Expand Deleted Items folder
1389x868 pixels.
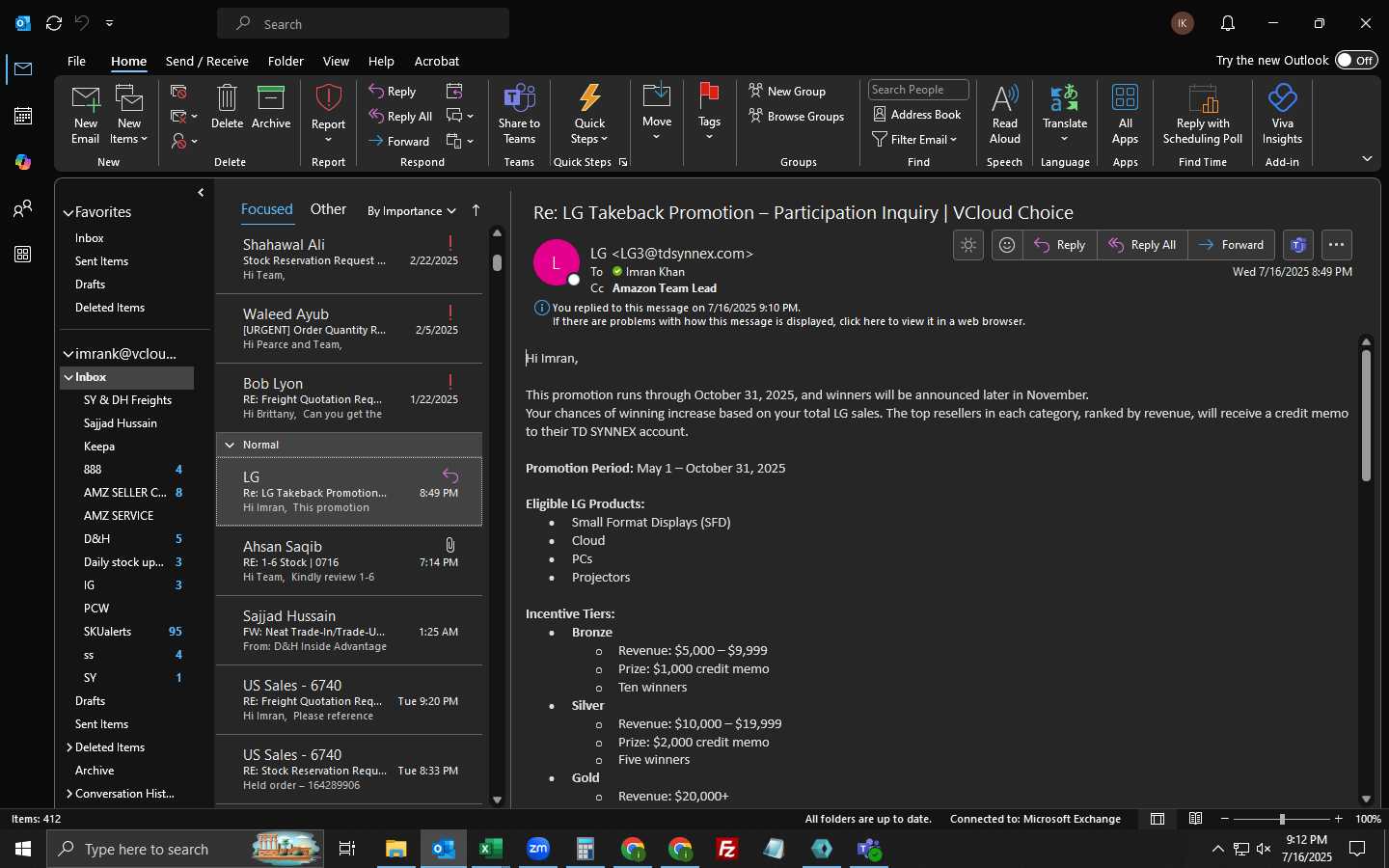[x=69, y=747]
